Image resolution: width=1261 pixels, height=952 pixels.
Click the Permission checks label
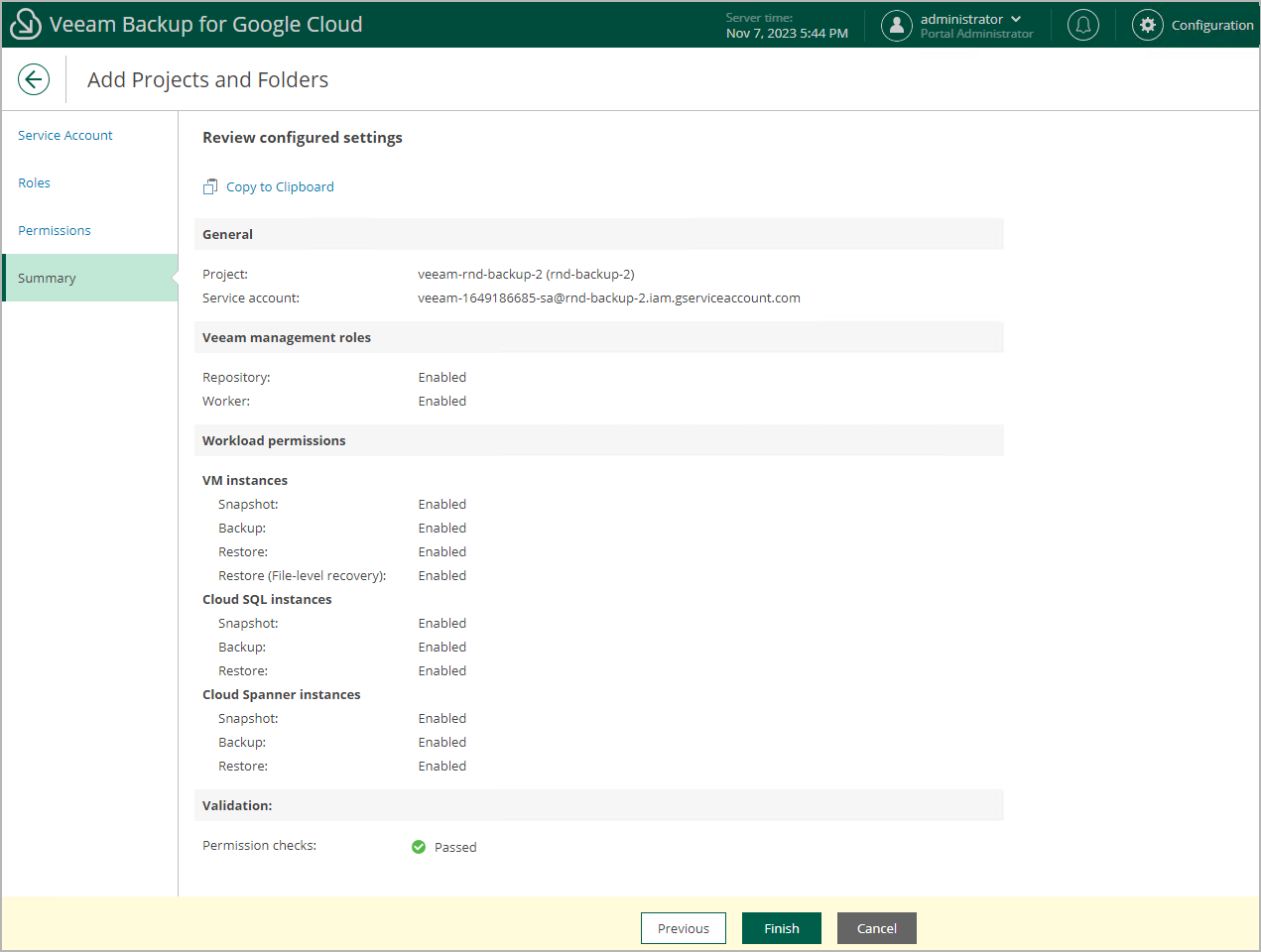point(260,845)
